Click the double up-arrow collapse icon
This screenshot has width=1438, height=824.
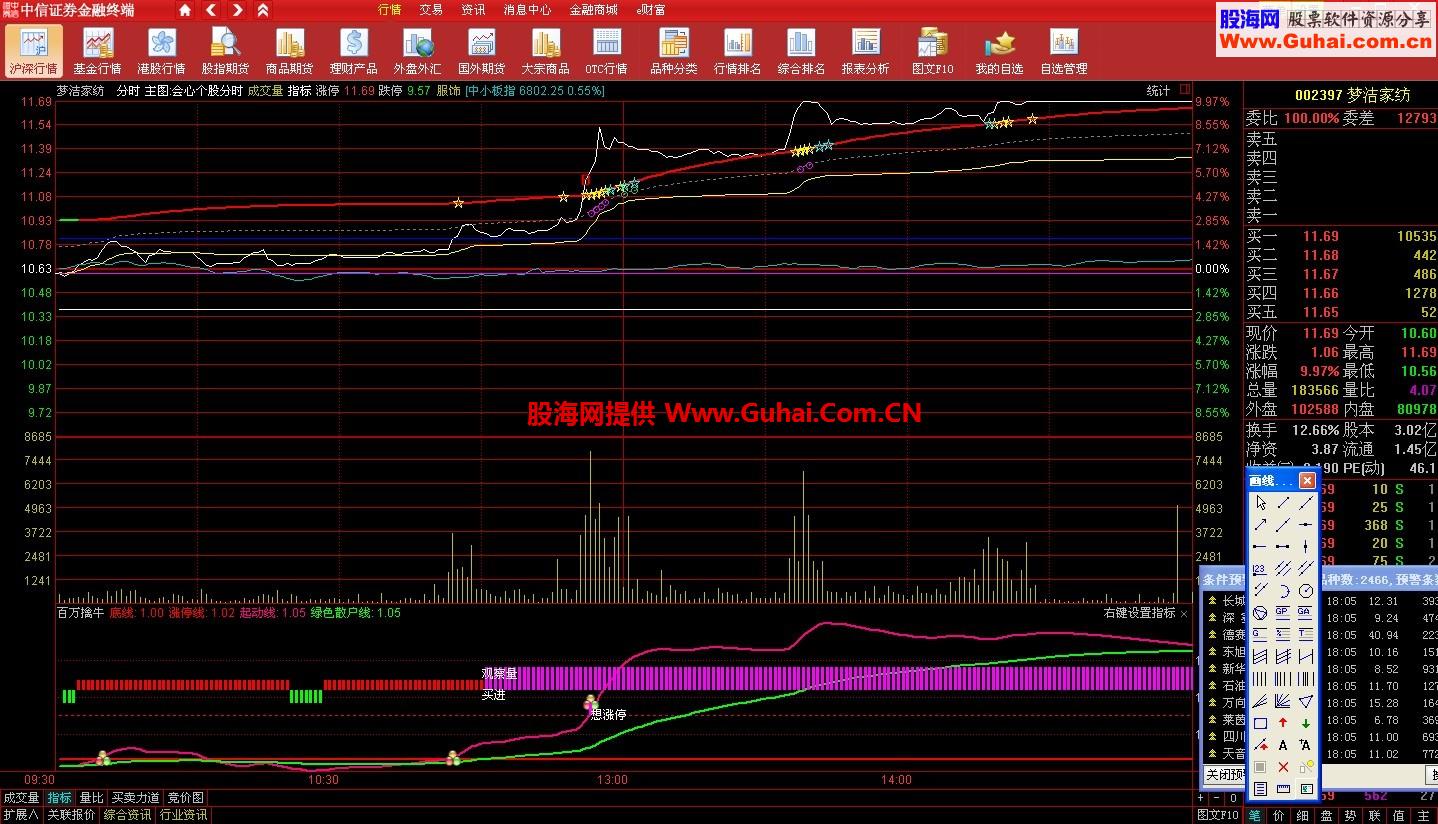click(x=262, y=10)
